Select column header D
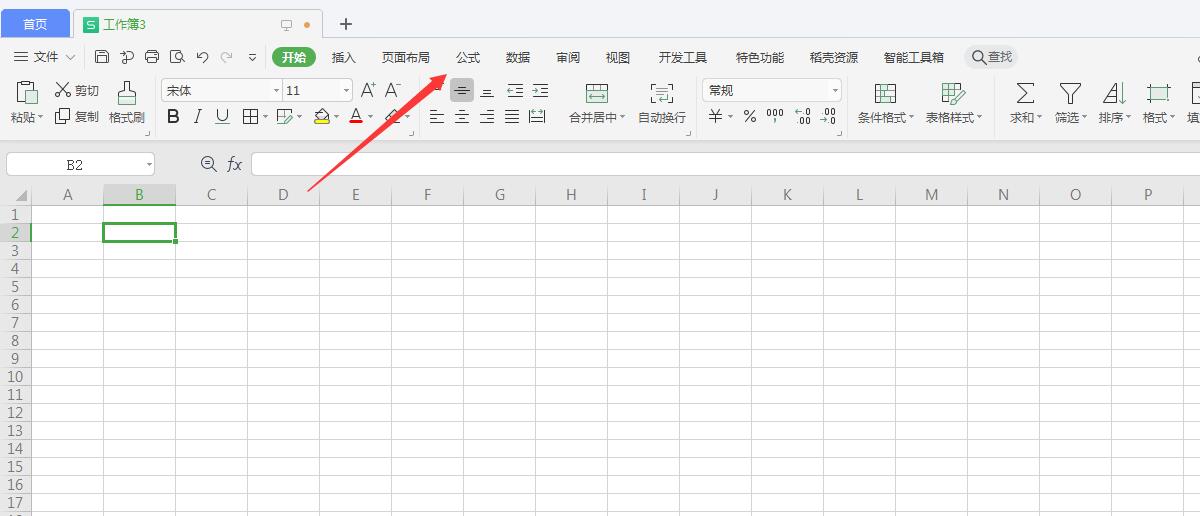This screenshot has height=516, width=1200. point(283,194)
